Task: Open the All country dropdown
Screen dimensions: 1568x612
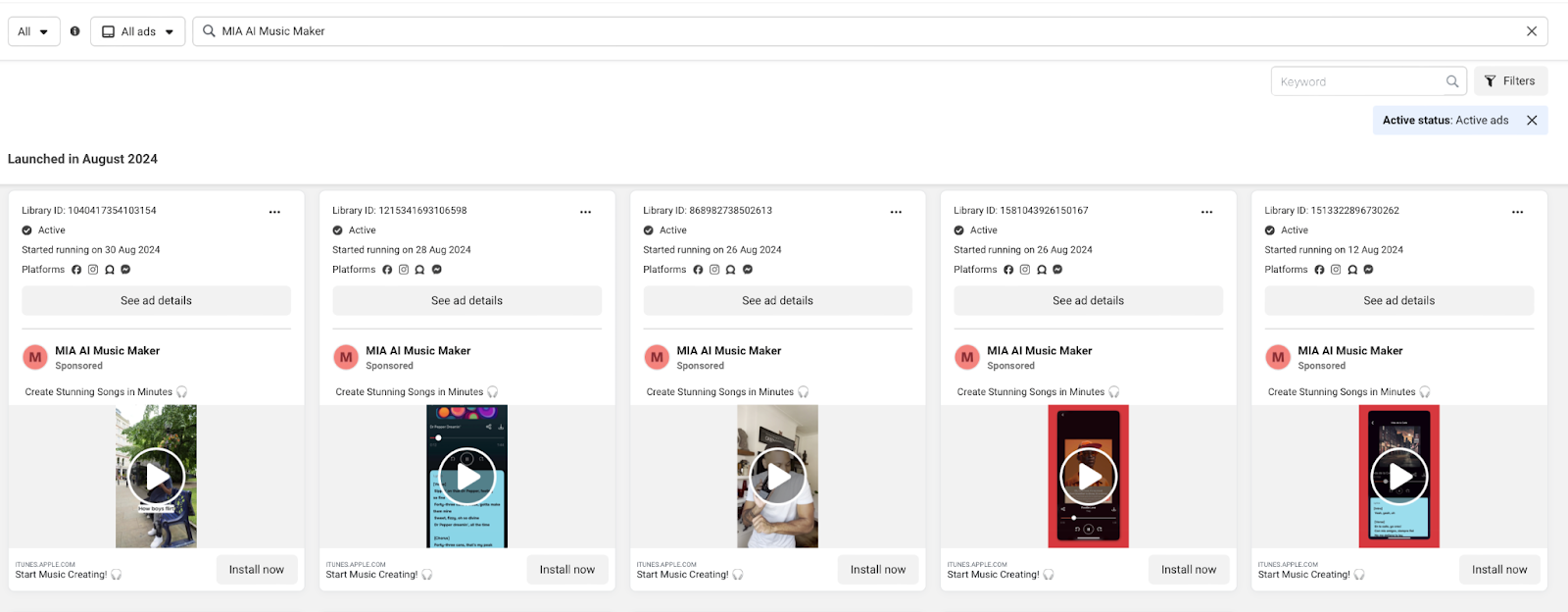Action: pos(34,31)
